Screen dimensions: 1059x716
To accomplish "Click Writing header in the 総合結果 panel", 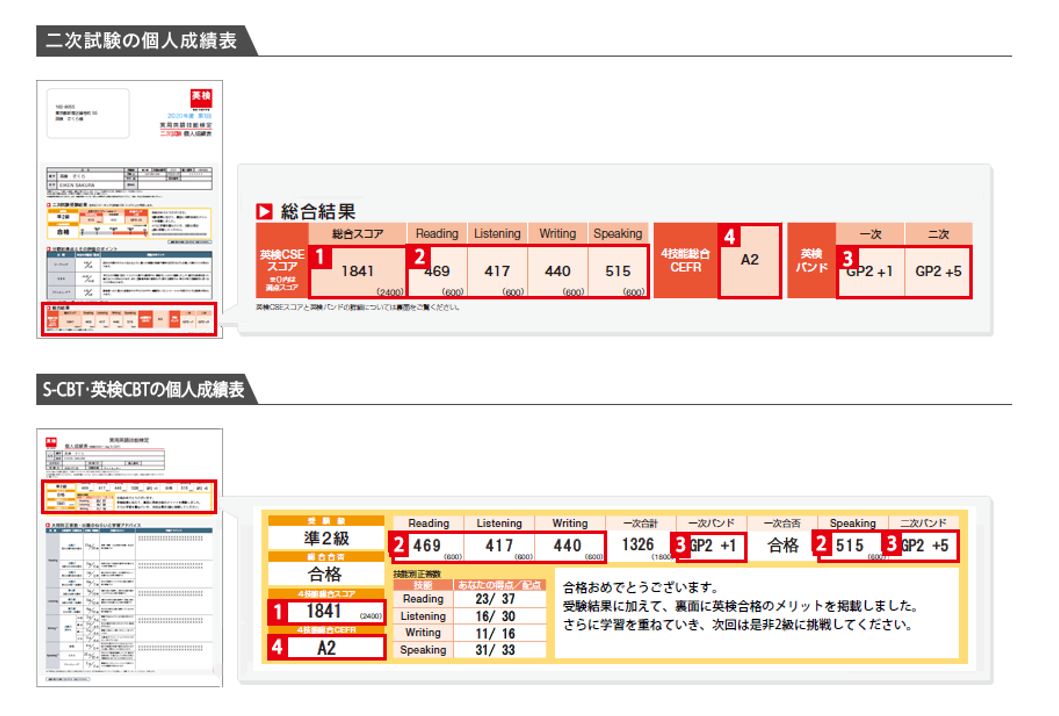I will point(557,234).
